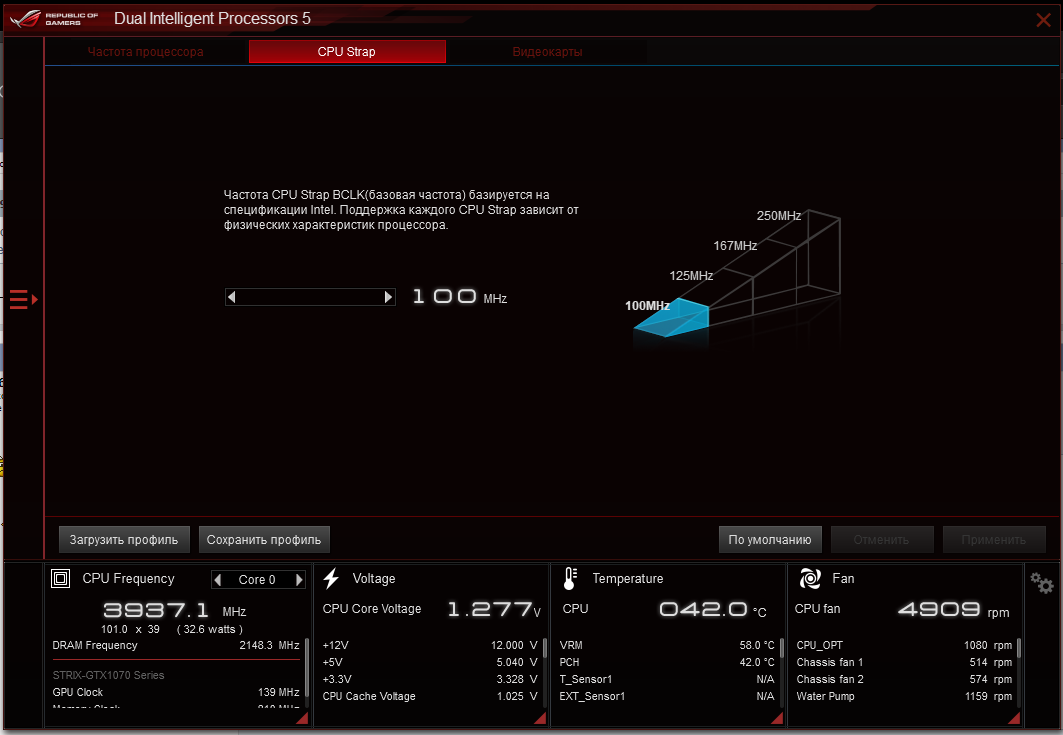Click the GPU Clock row
The height and width of the screenshot is (735, 1063).
176,692
